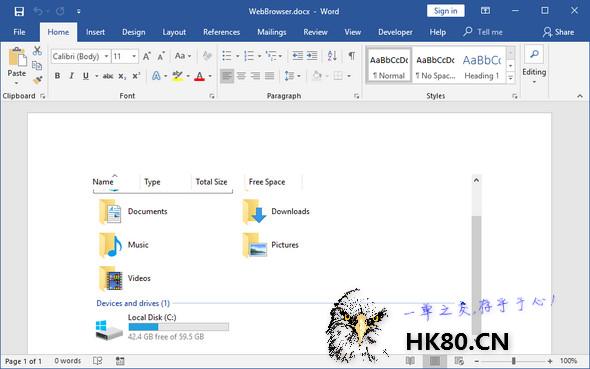Click the text highlight color button
Viewport: 590px width, 369px height.
[x=177, y=76]
